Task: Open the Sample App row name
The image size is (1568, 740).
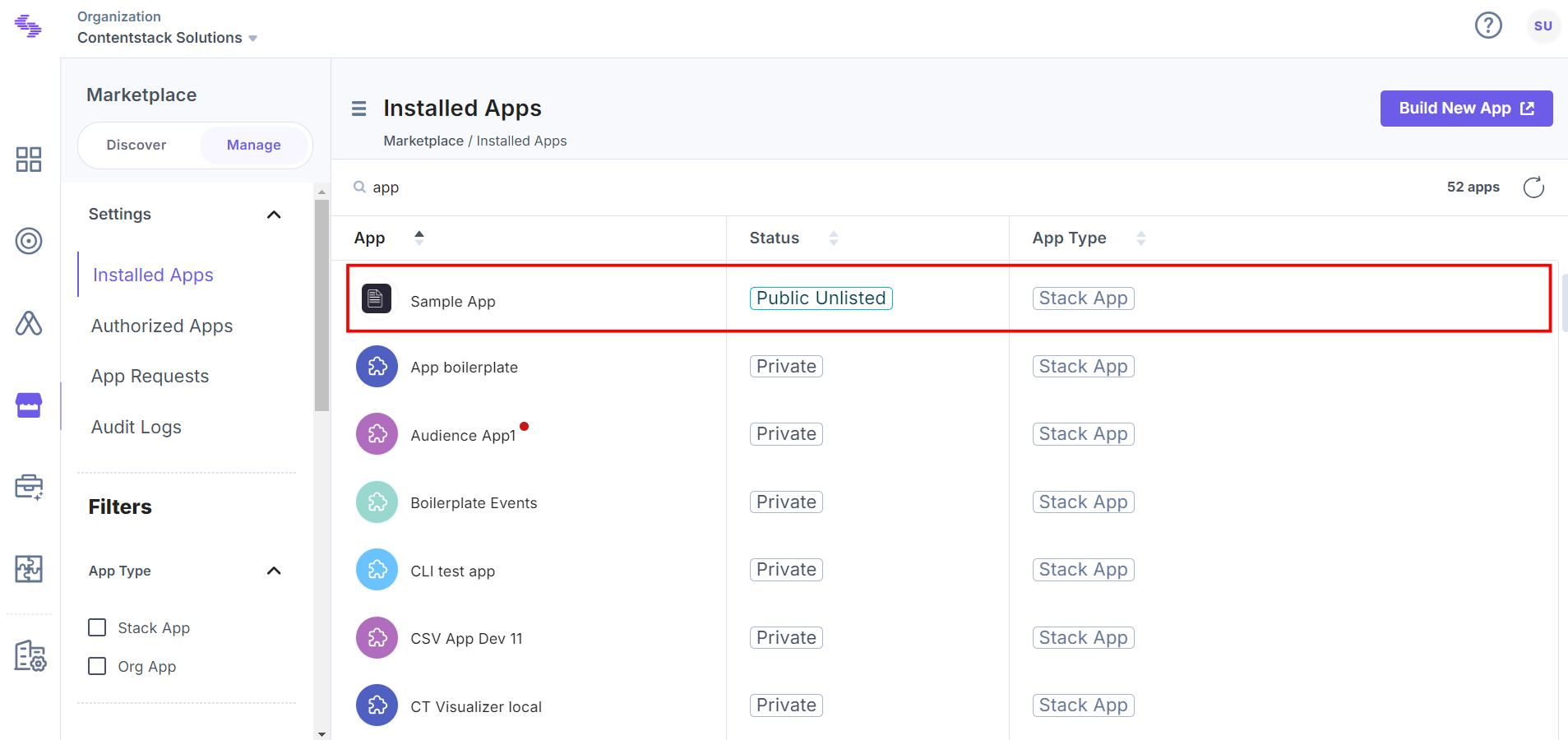Action: pyautogui.click(x=453, y=301)
